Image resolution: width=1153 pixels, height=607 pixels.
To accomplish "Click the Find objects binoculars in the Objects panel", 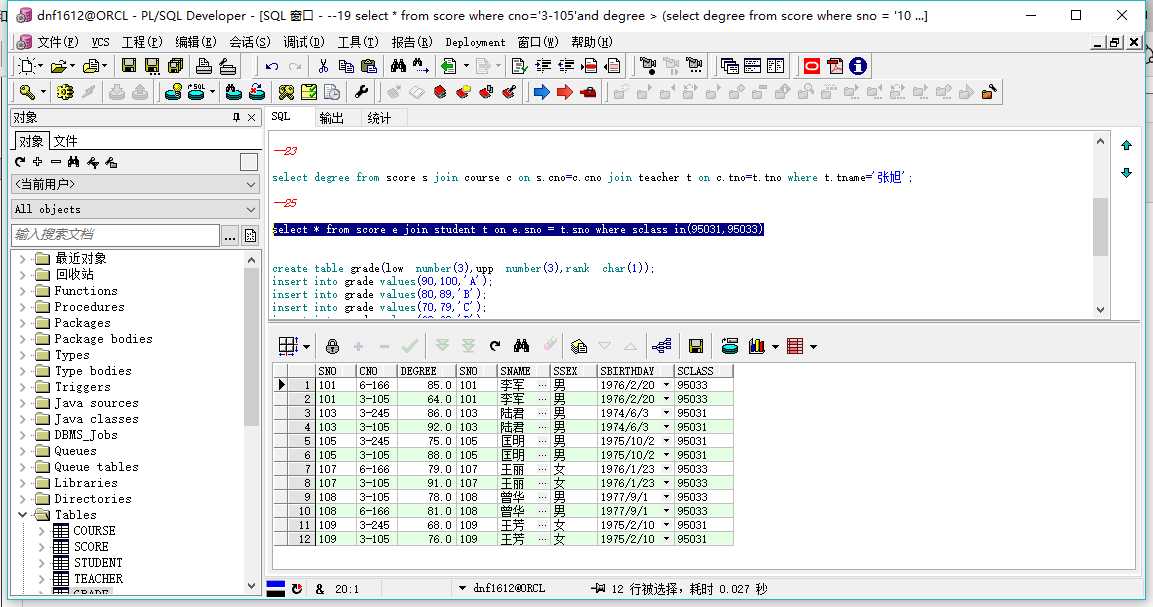I will tap(73, 162).
